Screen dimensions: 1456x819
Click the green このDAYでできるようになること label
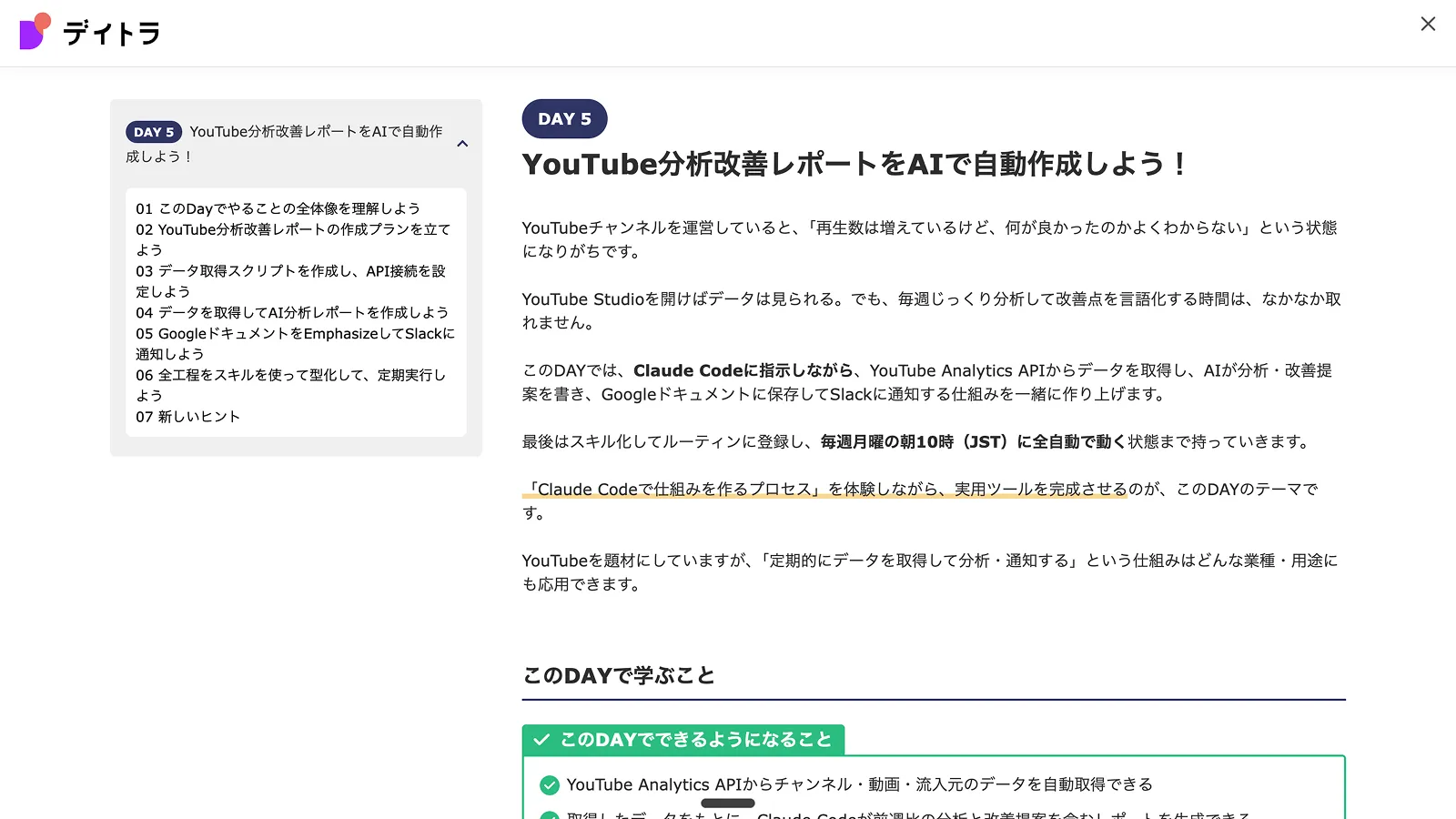683,740
